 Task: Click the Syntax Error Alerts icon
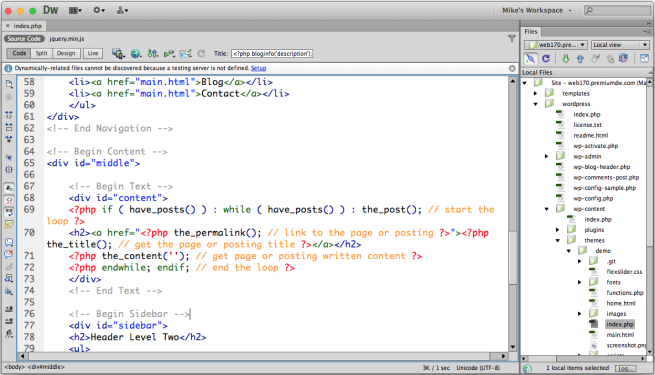coord(9,224)
